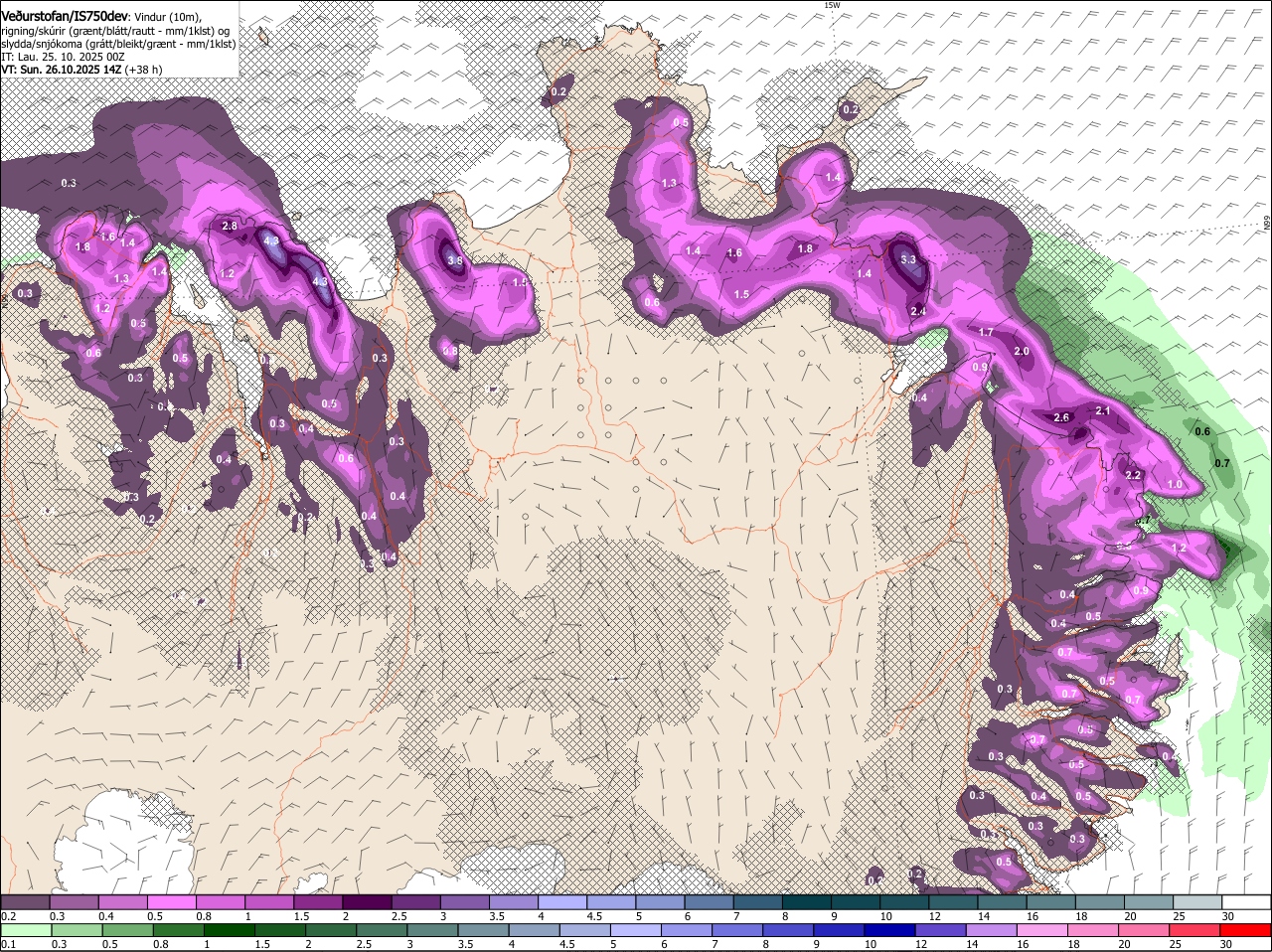Screen dimensions: 1272x952
Task: Click the 'Vindur (10m)' header text
Action: click(x=169, y=17)
